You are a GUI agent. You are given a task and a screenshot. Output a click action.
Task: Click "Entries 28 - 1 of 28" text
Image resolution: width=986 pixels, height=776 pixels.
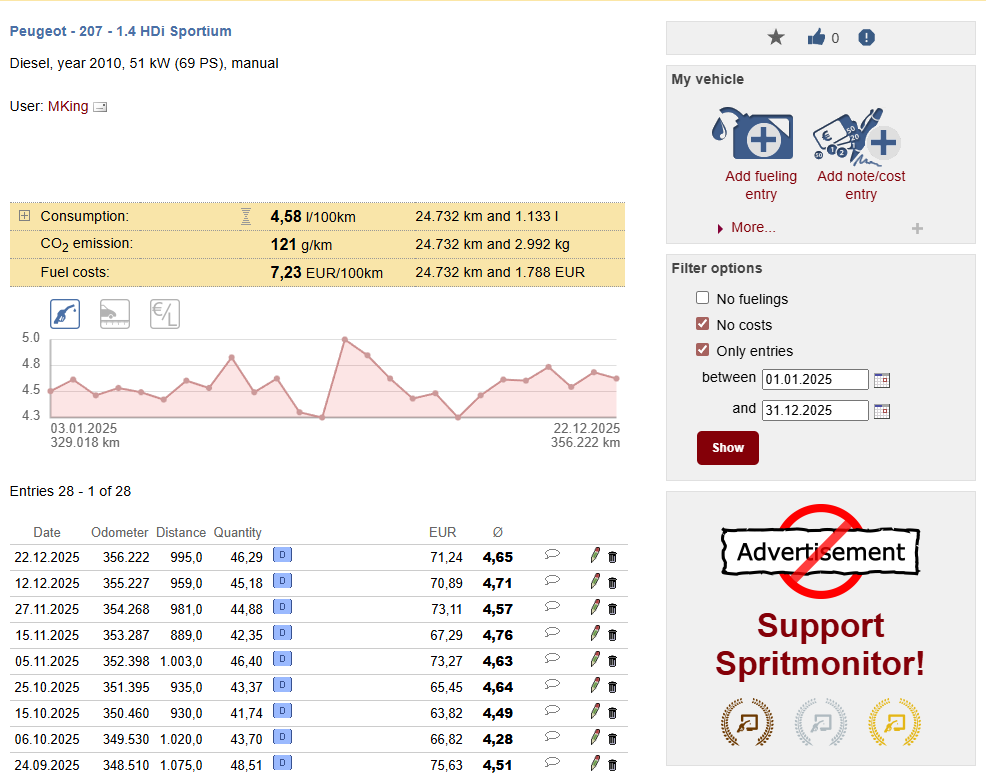point(70,491)
